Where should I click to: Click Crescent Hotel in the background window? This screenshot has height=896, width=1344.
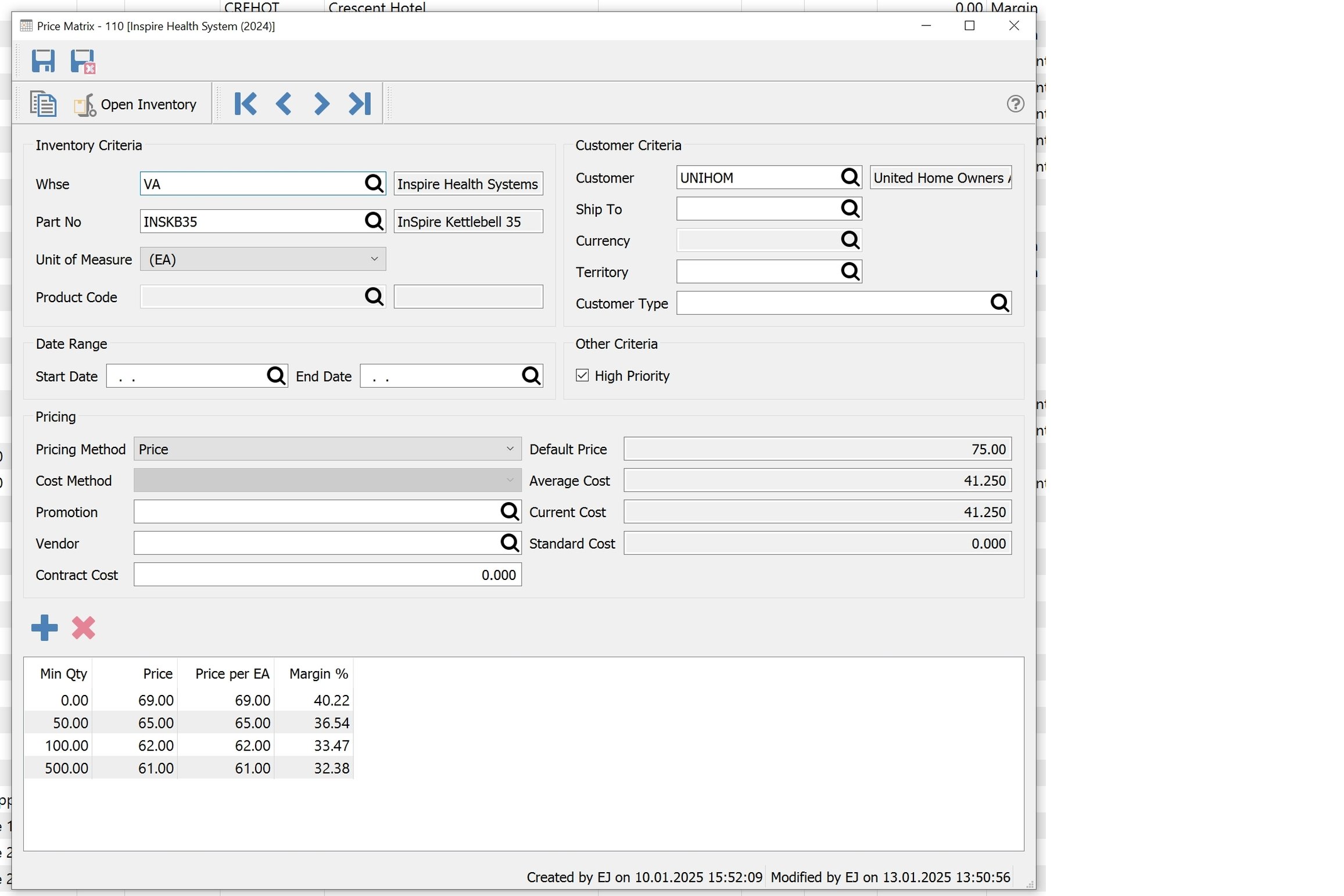pyautogui.click(x=377, y=7)
